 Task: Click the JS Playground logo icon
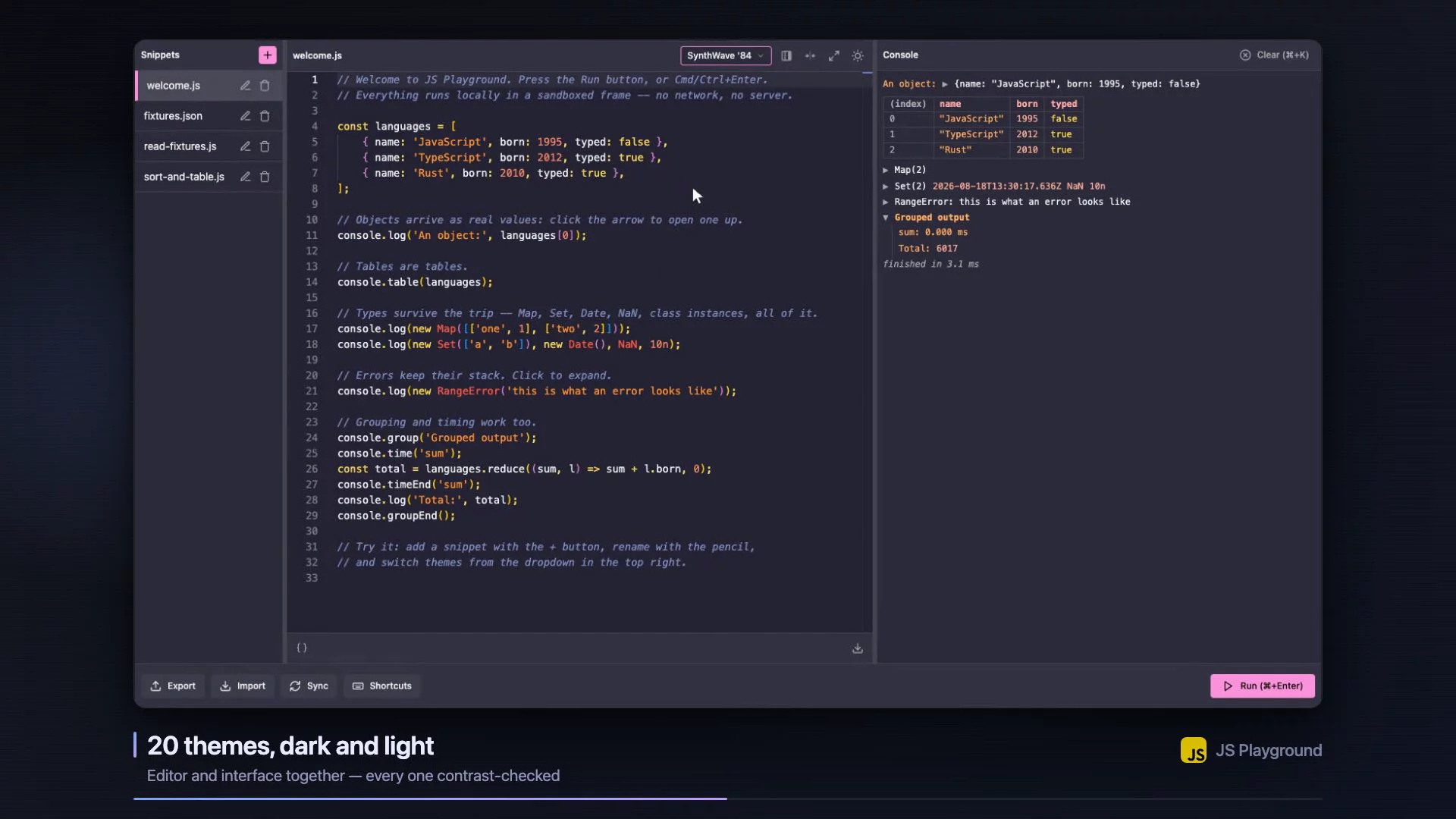pos(1194,751)
